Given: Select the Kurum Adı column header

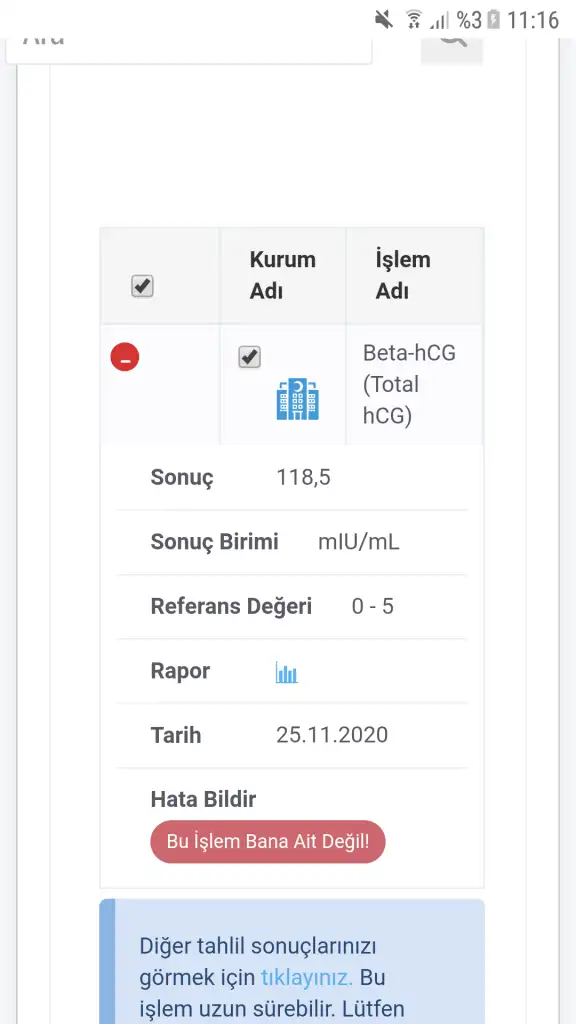Looking at the screenshot, I should 282,275.
